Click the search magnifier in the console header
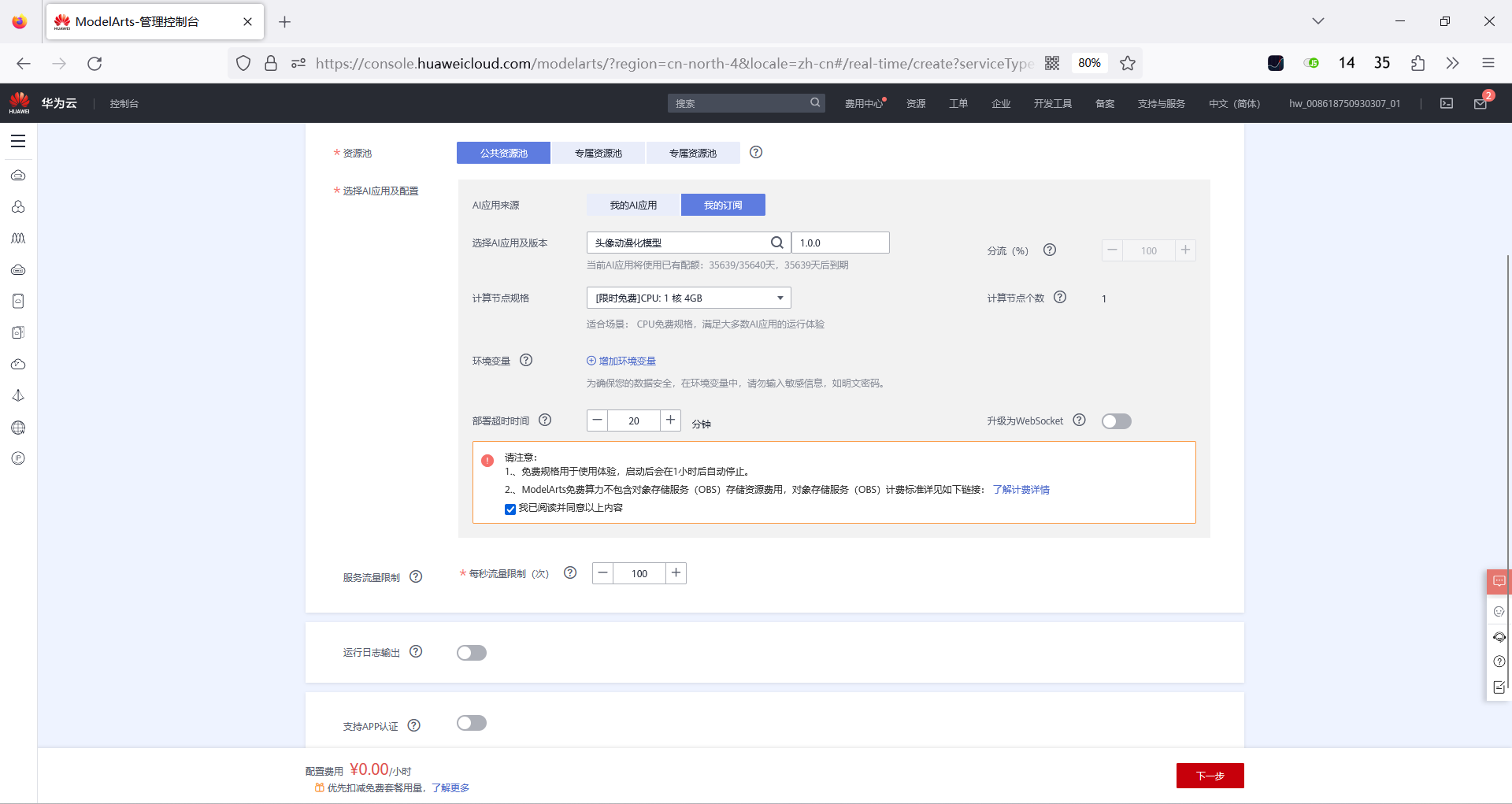The height and width of the screenshot is (804, 1512). 815,102
